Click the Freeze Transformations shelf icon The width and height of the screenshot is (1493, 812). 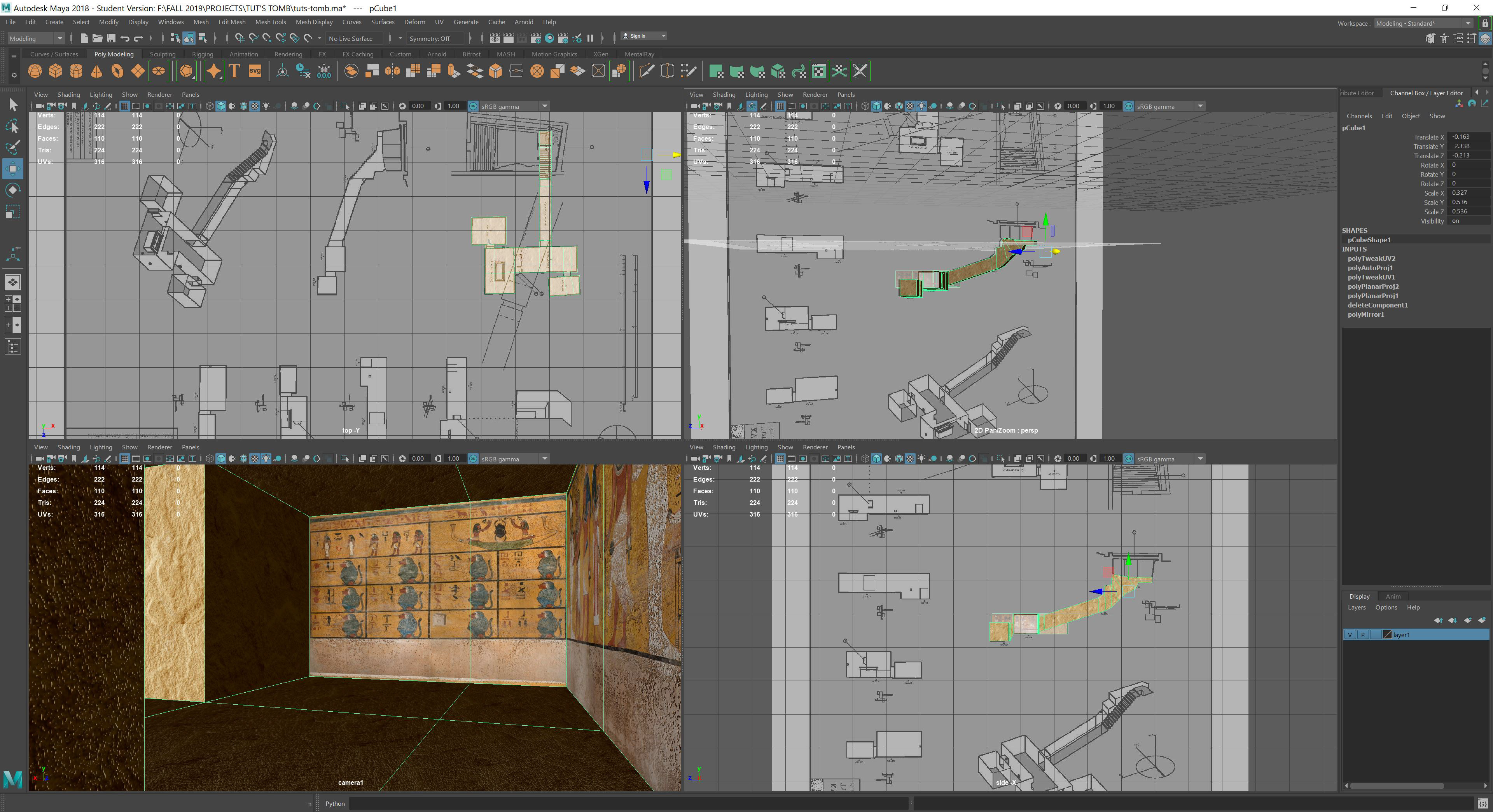coord(324,71)
